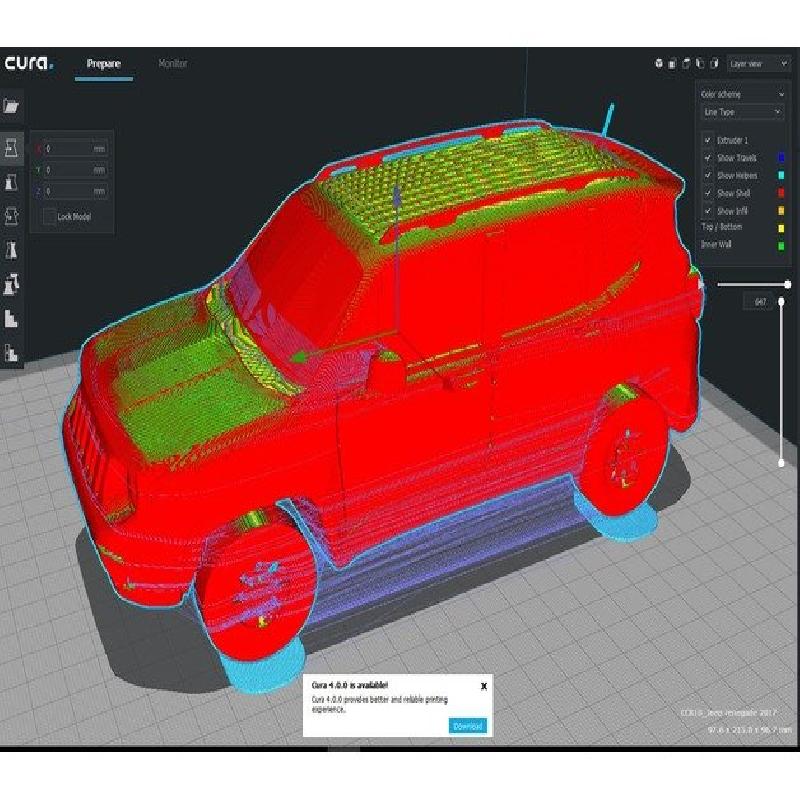Uncheck the Show Travels checkbox

tap(708, 158)
